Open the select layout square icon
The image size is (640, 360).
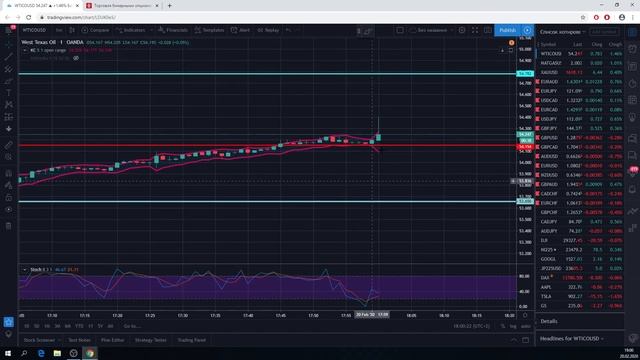point(400,30)
